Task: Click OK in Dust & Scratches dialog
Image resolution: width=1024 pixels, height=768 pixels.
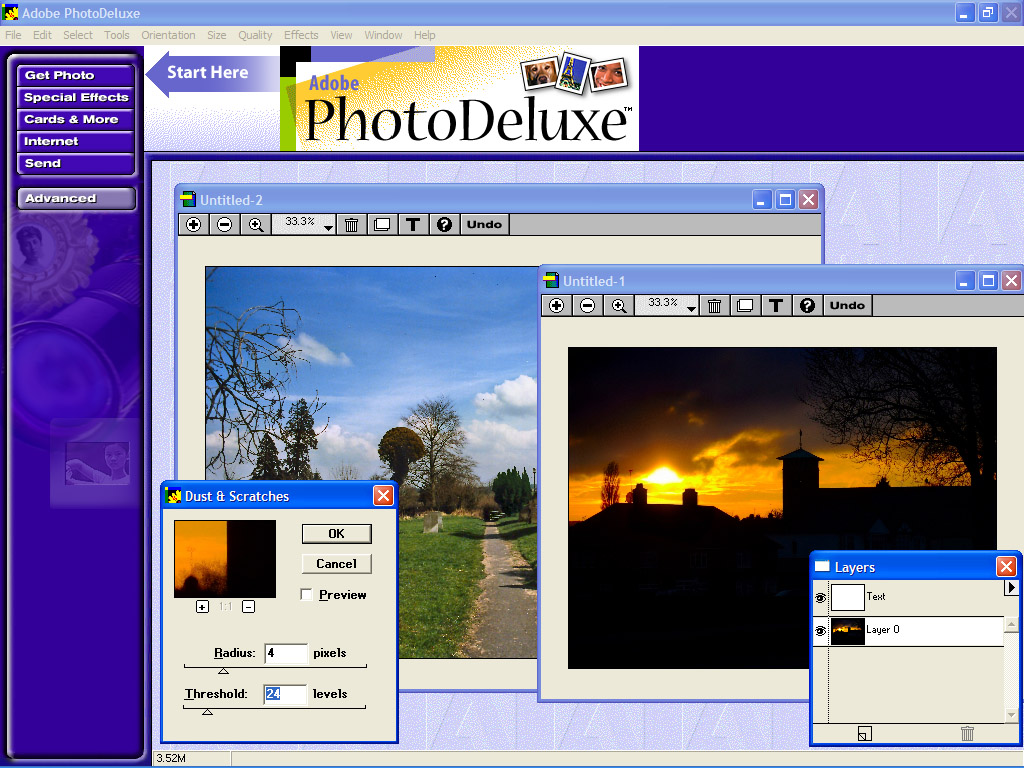Action: pos(336,534)
